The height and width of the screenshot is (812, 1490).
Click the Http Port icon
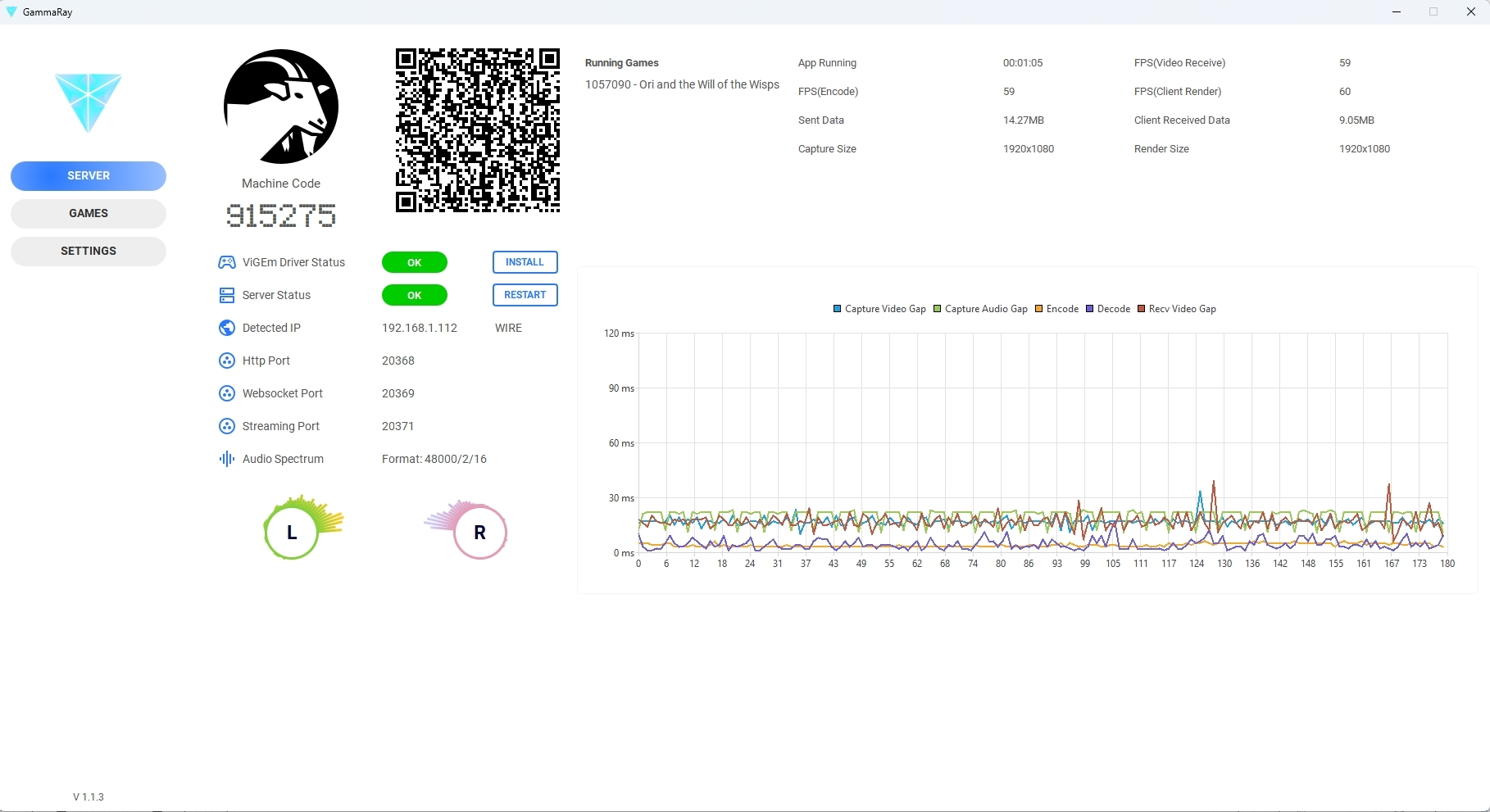pos(227,361)
